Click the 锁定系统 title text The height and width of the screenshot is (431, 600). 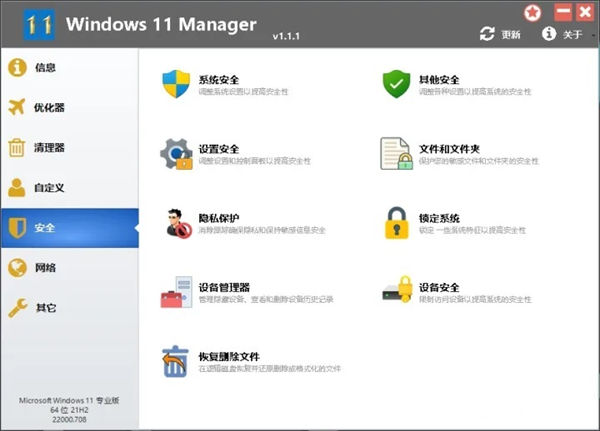[439, 217]
